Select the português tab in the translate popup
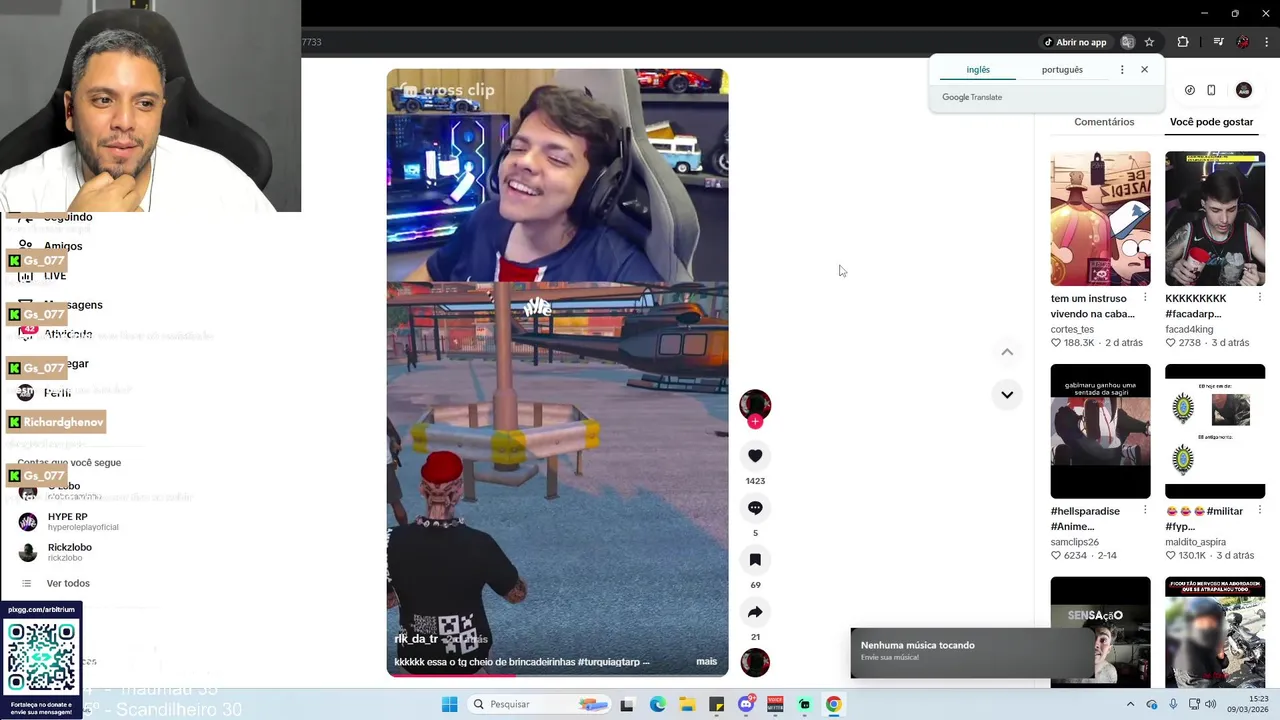This screenshot has width=1280, height=720. pyautogui.click(x=1062, y=70)
